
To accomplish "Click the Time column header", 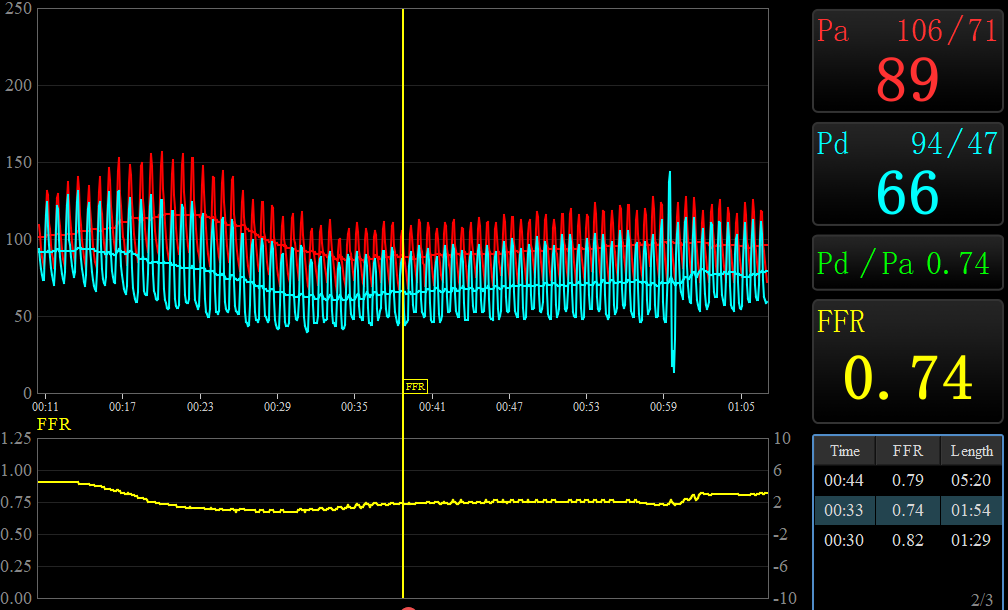I will coord(844,451).
